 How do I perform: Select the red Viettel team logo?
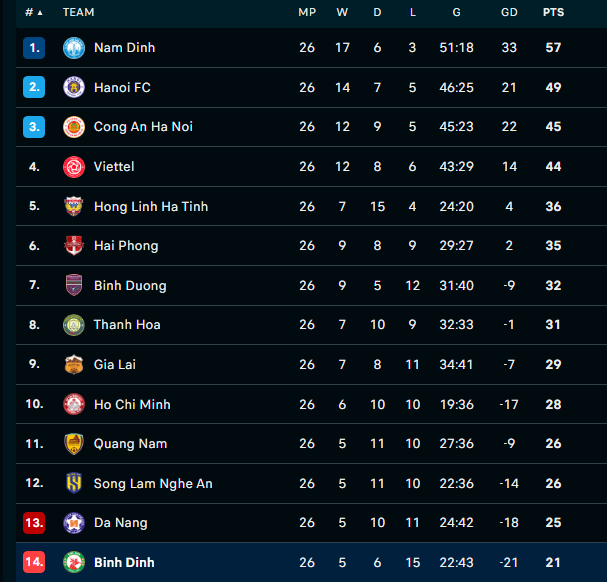tap(74, 167)
